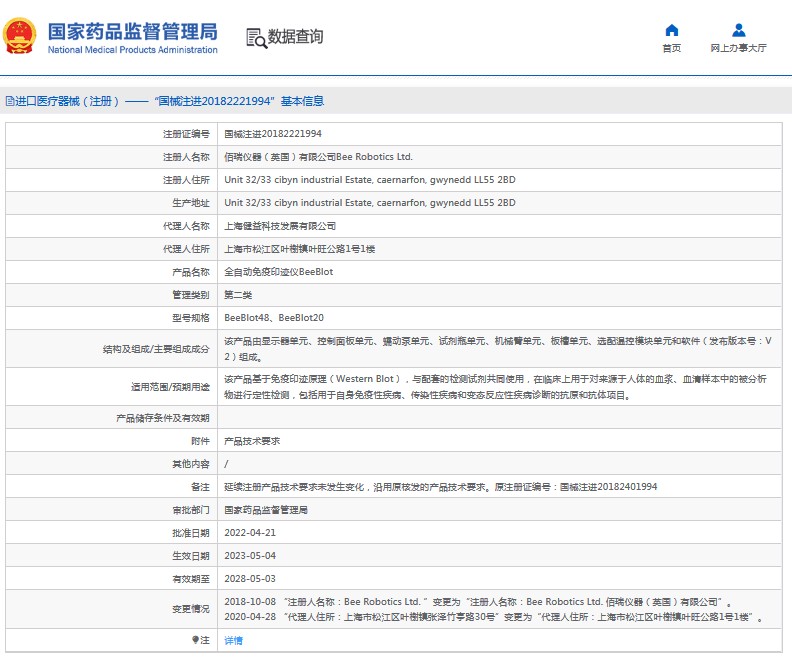
Task: Open 网上办事大厅 via its text label
Action: point(738,48)
